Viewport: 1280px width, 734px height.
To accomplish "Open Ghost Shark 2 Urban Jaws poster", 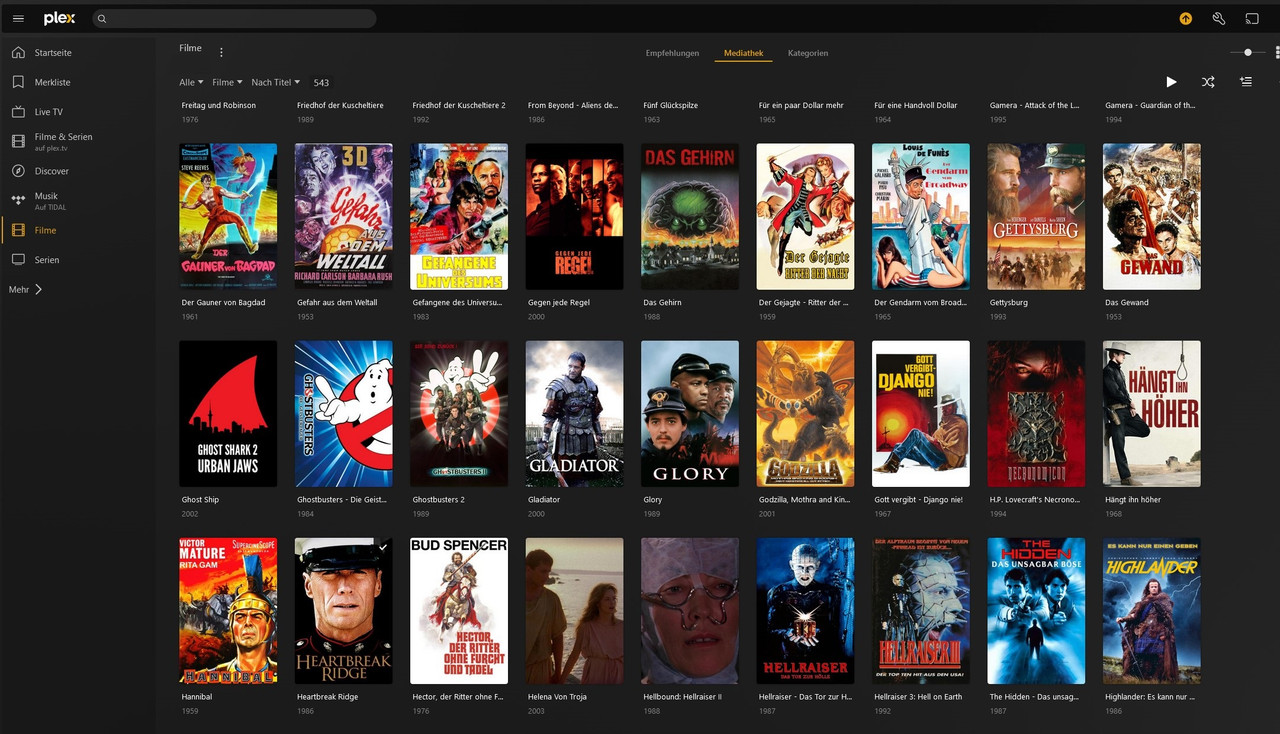I will 228,413.
